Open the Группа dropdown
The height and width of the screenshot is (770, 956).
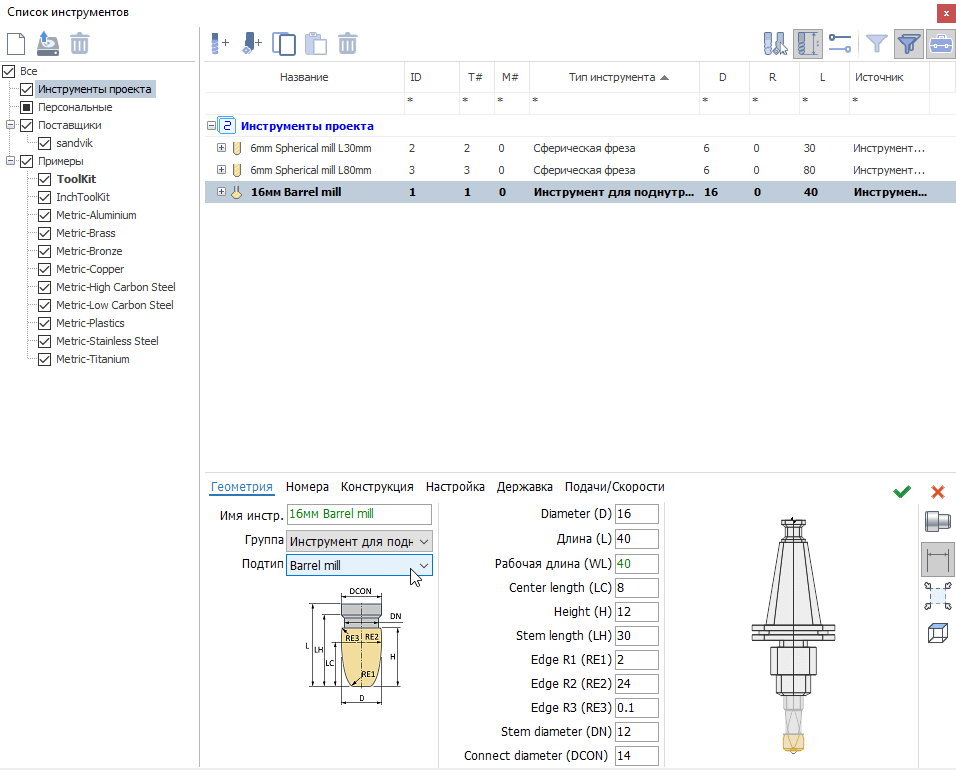(x=359, y=541)
